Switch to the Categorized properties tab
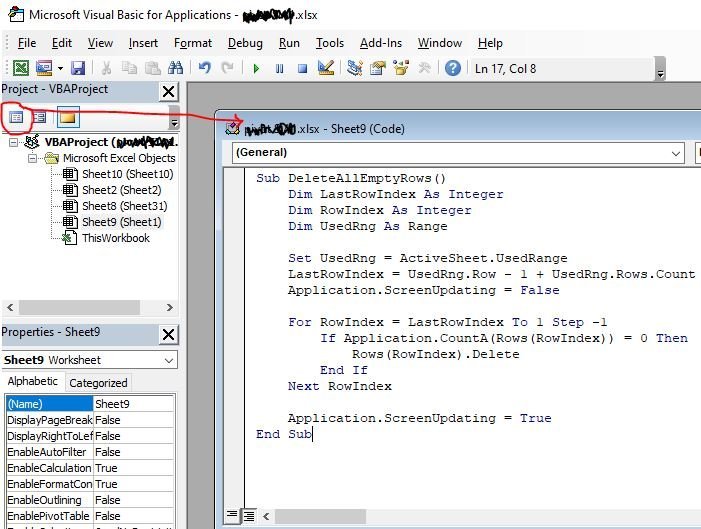701x529 pixels. click(98, 382)
